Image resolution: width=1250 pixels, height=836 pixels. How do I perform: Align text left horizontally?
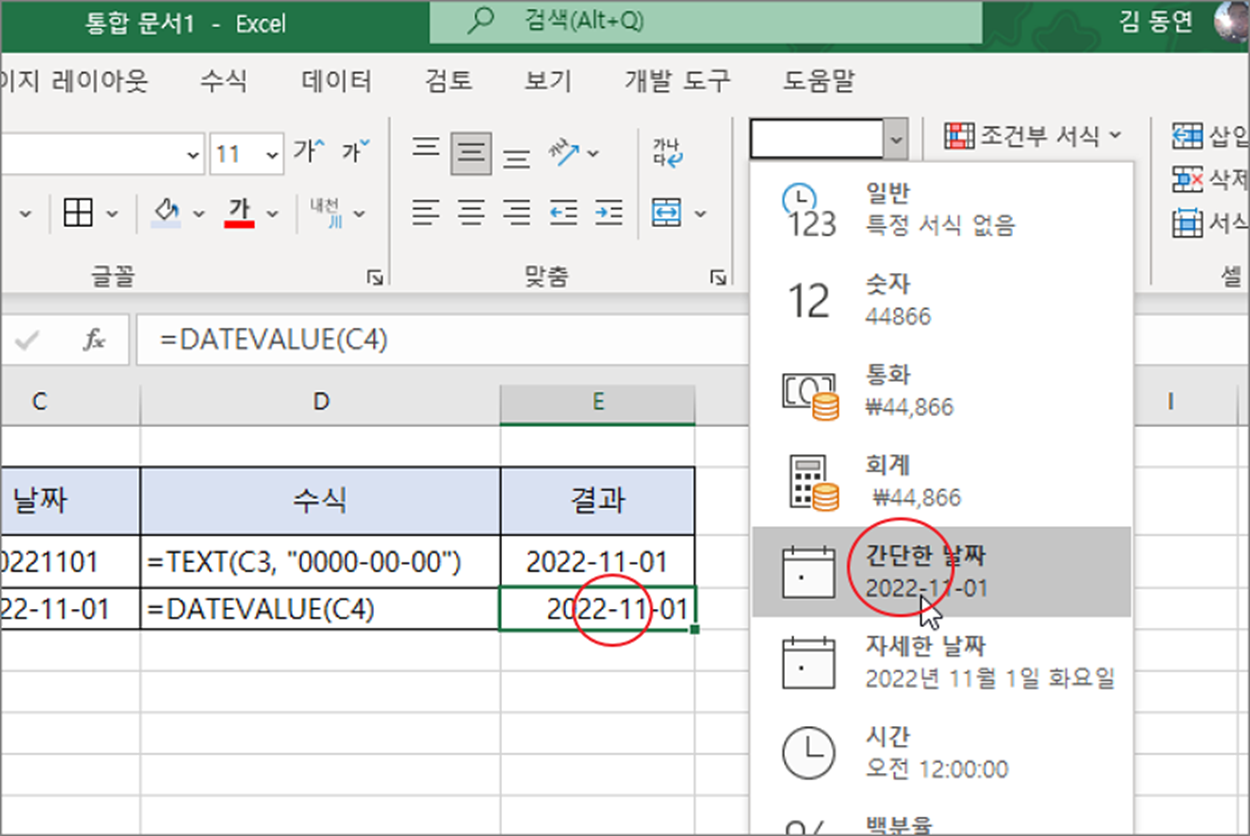tap(427, 213)
